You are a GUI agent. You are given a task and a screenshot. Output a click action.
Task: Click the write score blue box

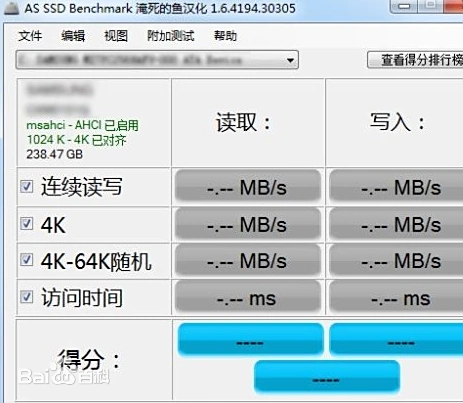click(396, 339)
